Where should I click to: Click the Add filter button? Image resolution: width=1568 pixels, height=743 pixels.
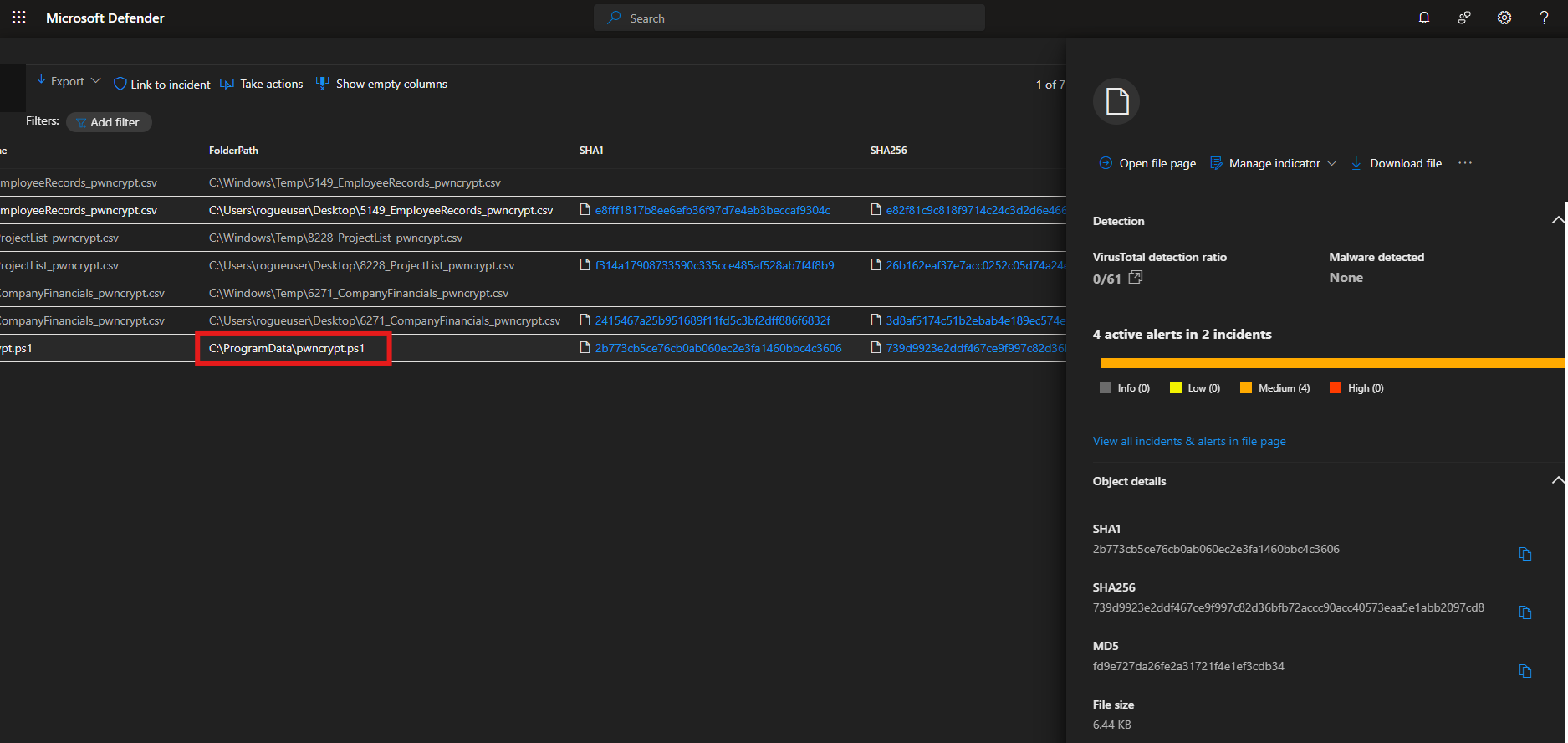coord(109,122)
